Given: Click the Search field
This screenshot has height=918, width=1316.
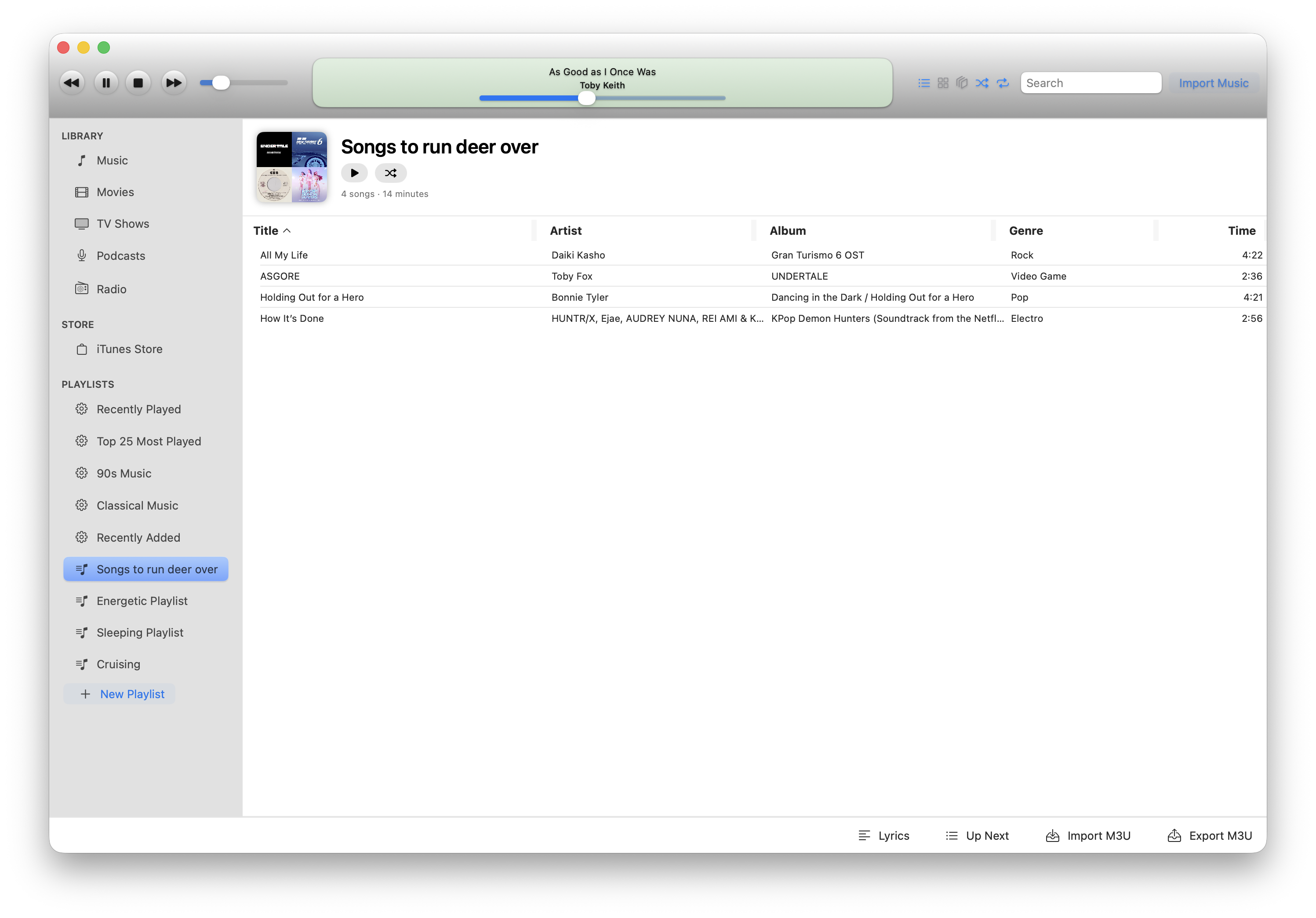Looking at the screenshot, I should point(1091,83).
